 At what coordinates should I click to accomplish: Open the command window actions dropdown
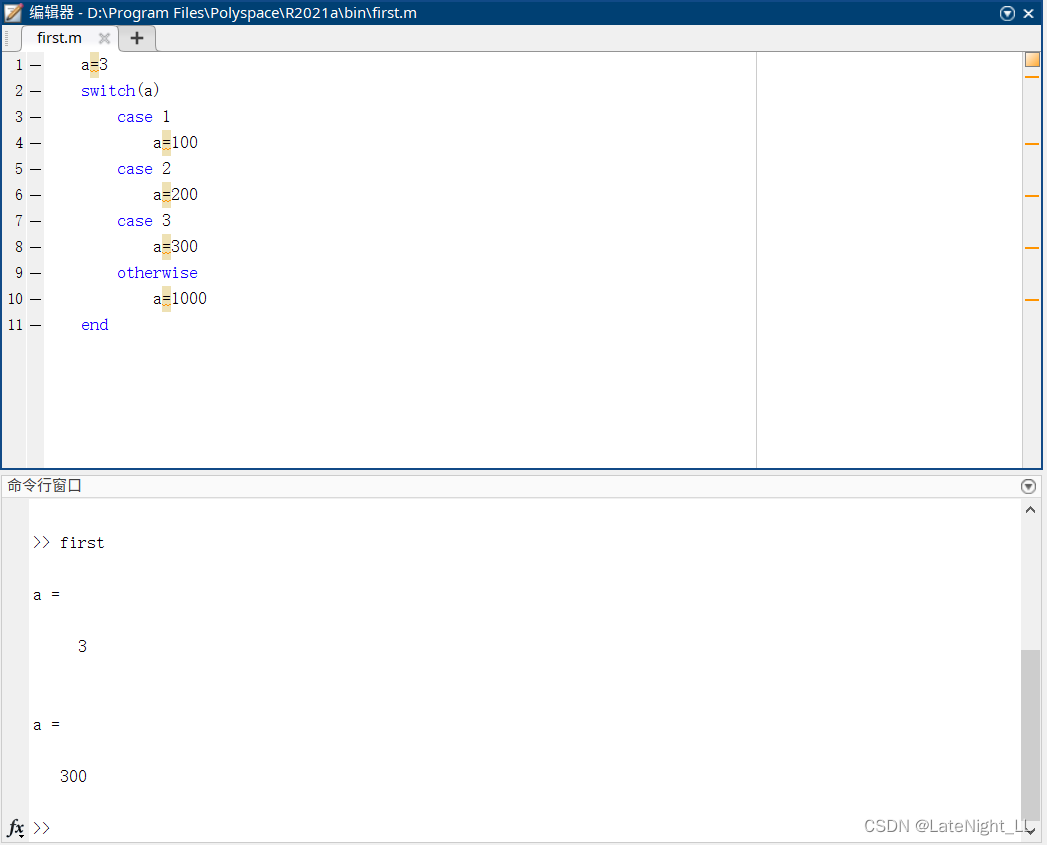click(1028, 486)
